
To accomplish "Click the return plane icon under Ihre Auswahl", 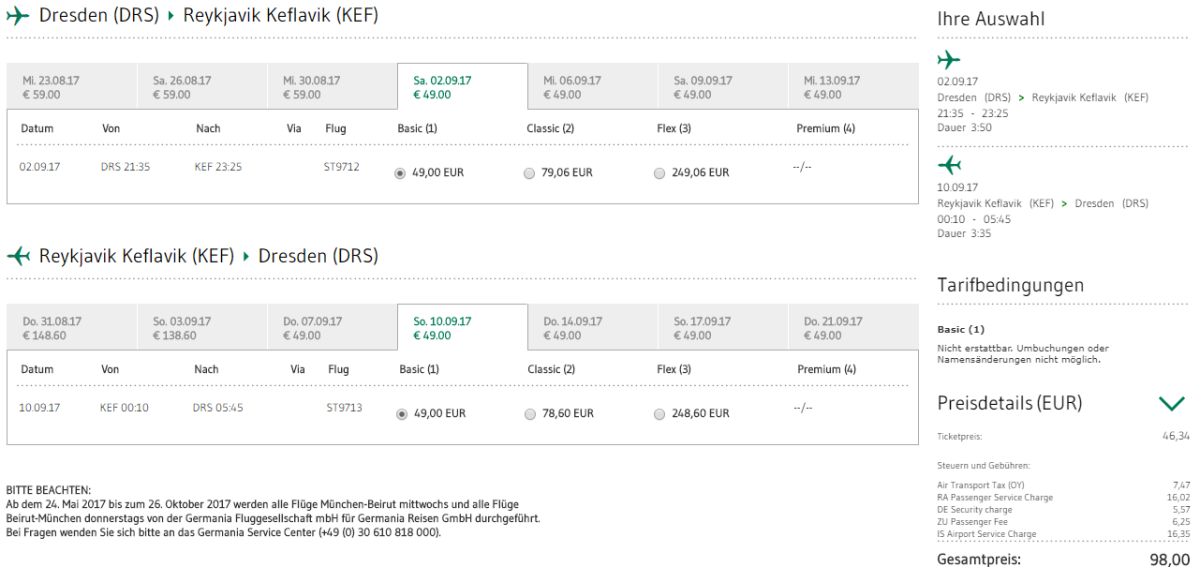I will (x=948, y=164).
